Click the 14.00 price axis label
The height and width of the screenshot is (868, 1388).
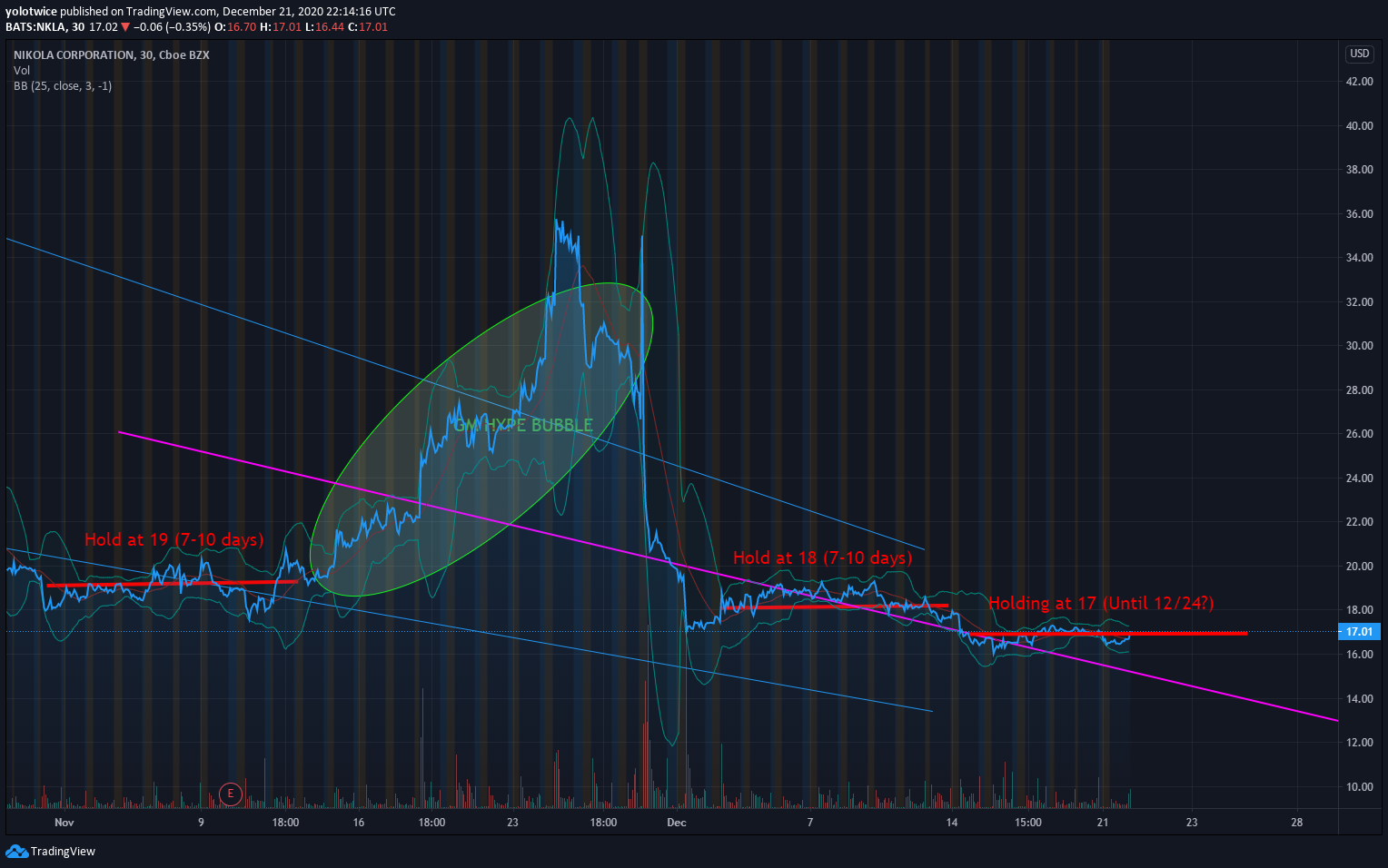click(1359, 699)
